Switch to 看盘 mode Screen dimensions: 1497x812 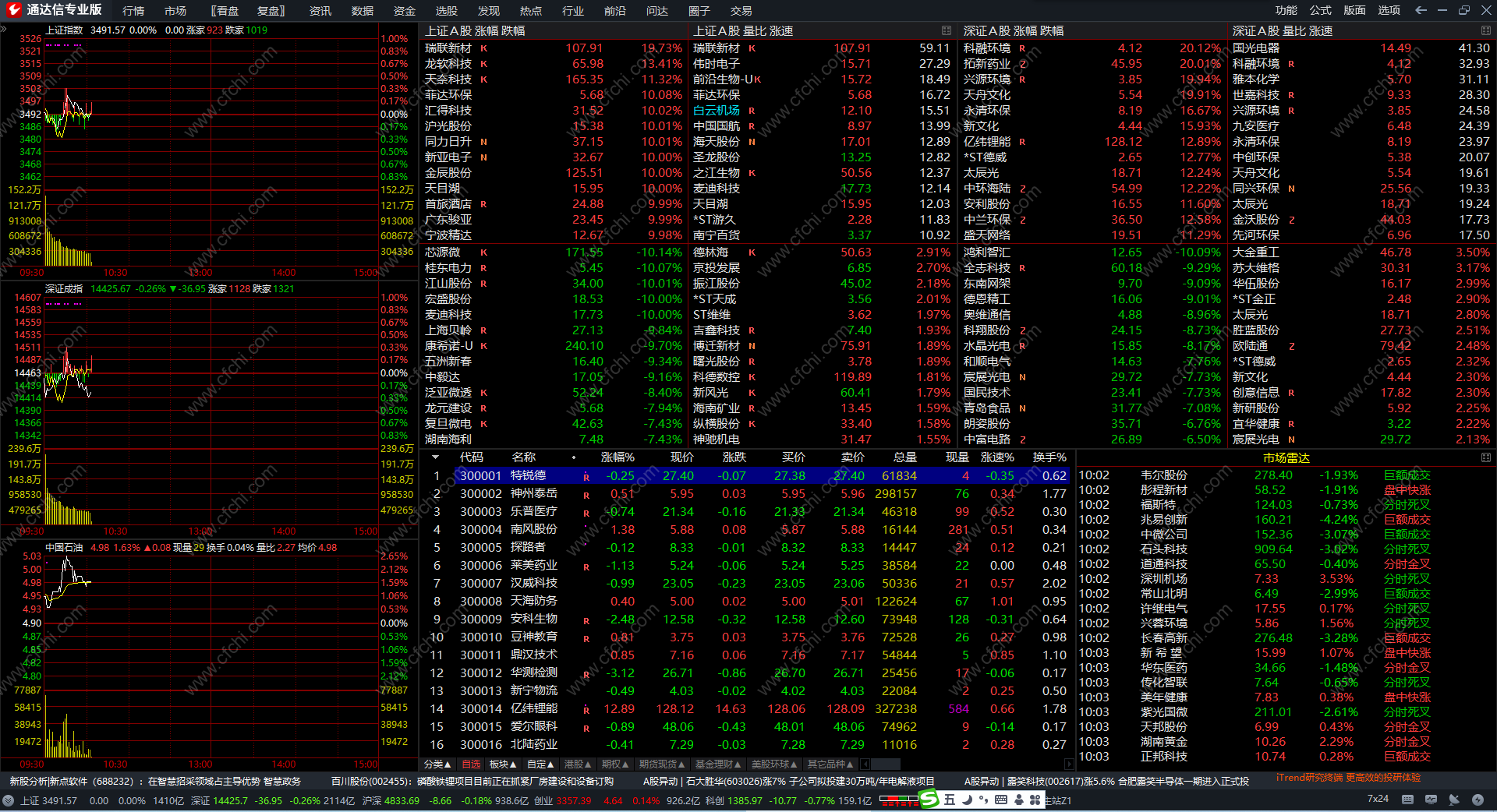coord(225,11)
